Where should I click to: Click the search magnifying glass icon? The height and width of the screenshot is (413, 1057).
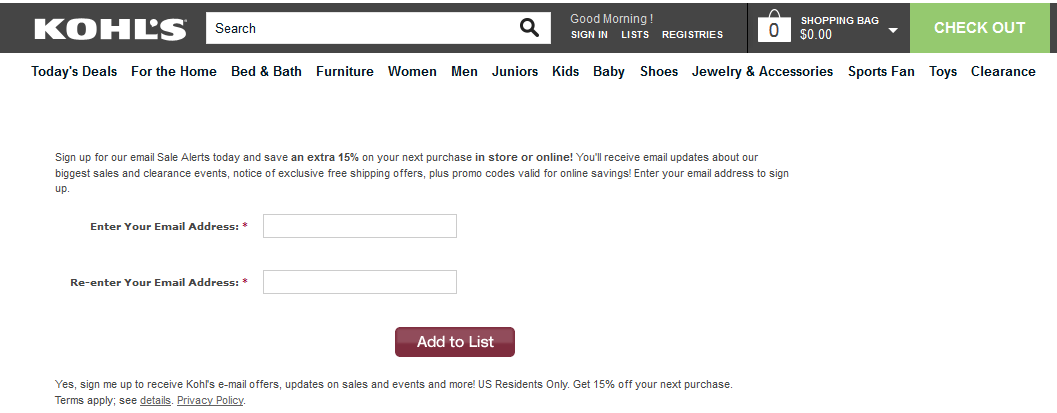pyautogui.click(x=529, y=28)
